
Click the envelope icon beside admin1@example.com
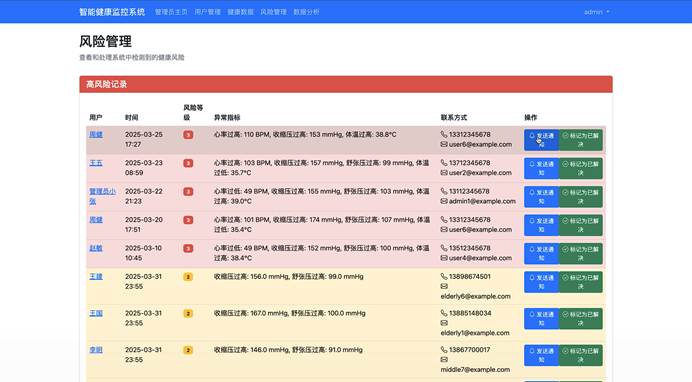[444, 201]
